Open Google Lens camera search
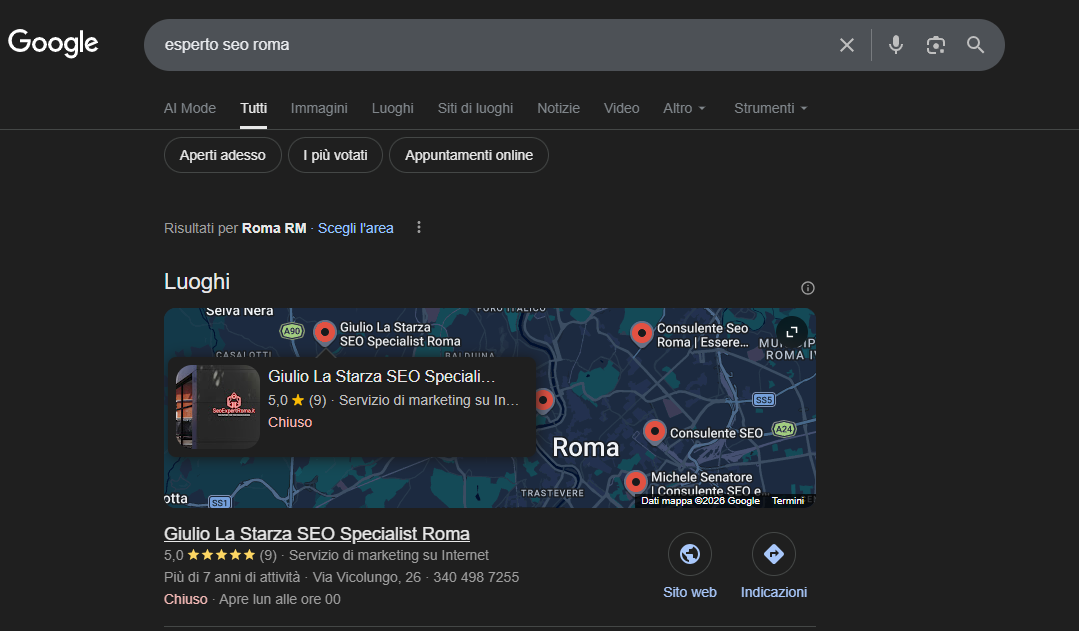1079x631 pixels. click(935, 44)
